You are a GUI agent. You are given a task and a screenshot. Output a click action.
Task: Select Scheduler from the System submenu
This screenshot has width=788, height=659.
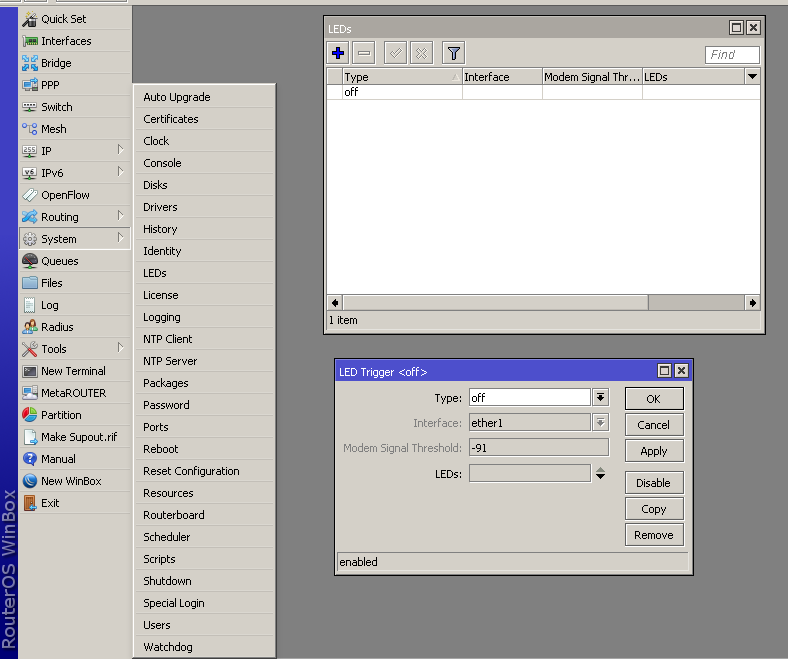coord(166,537)
